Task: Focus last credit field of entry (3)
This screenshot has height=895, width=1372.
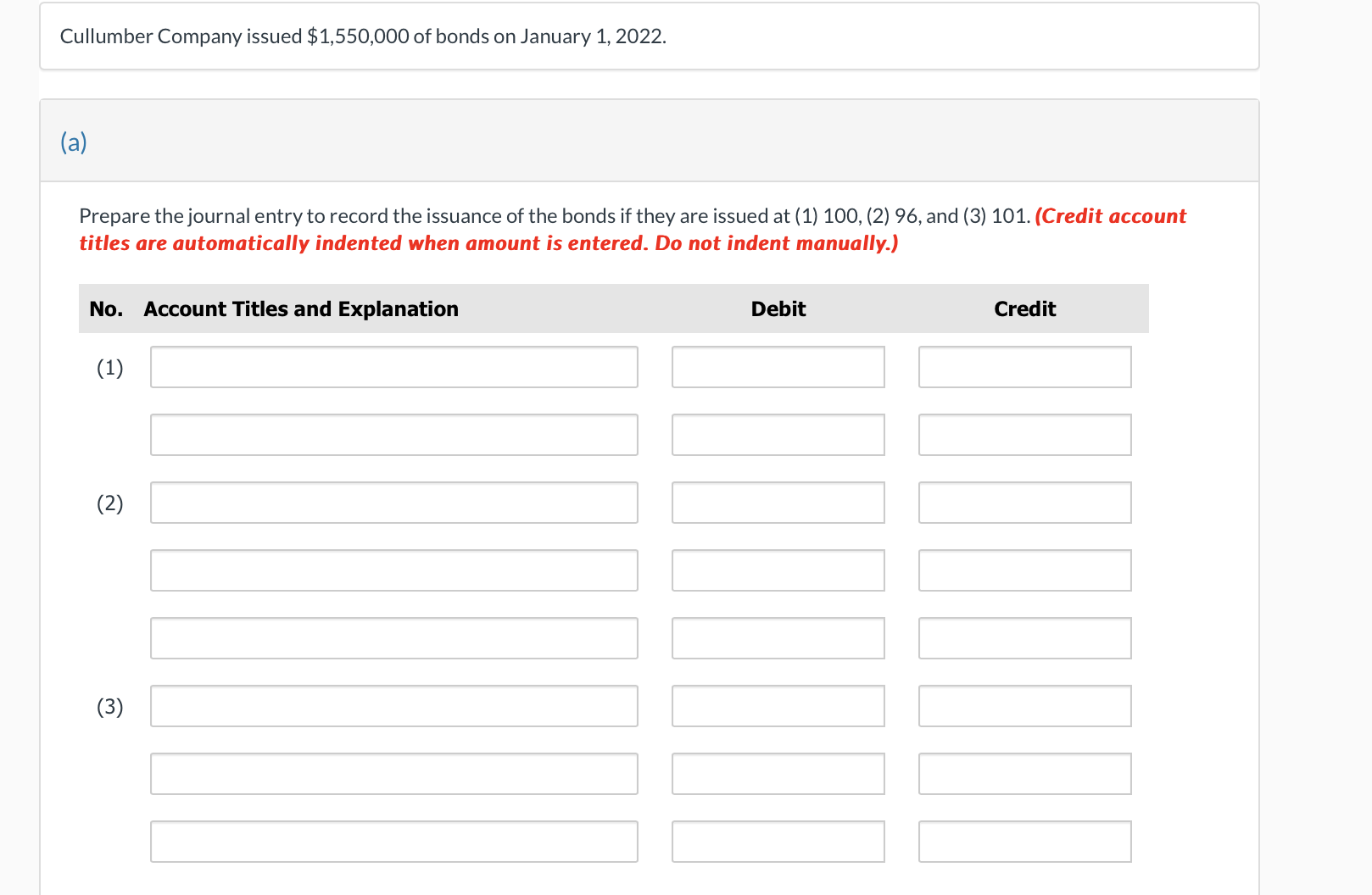Action: 1025,842
